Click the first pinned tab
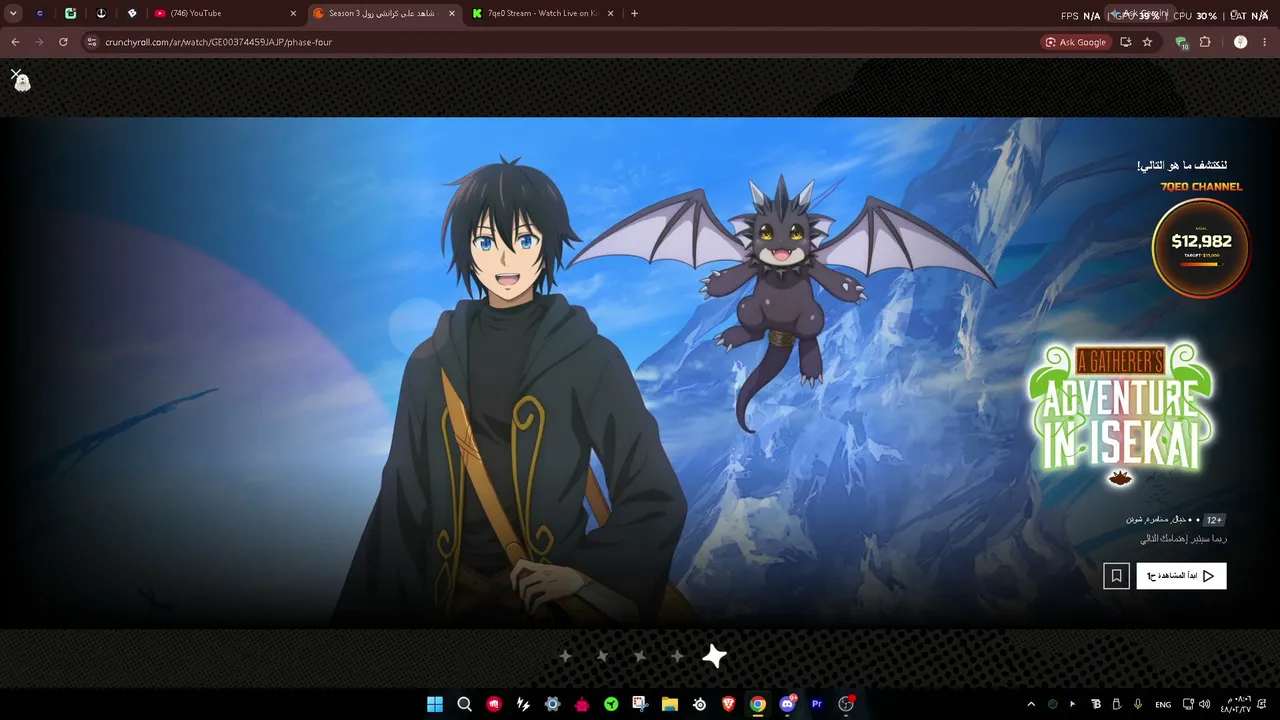 click(x=40, y=13)
